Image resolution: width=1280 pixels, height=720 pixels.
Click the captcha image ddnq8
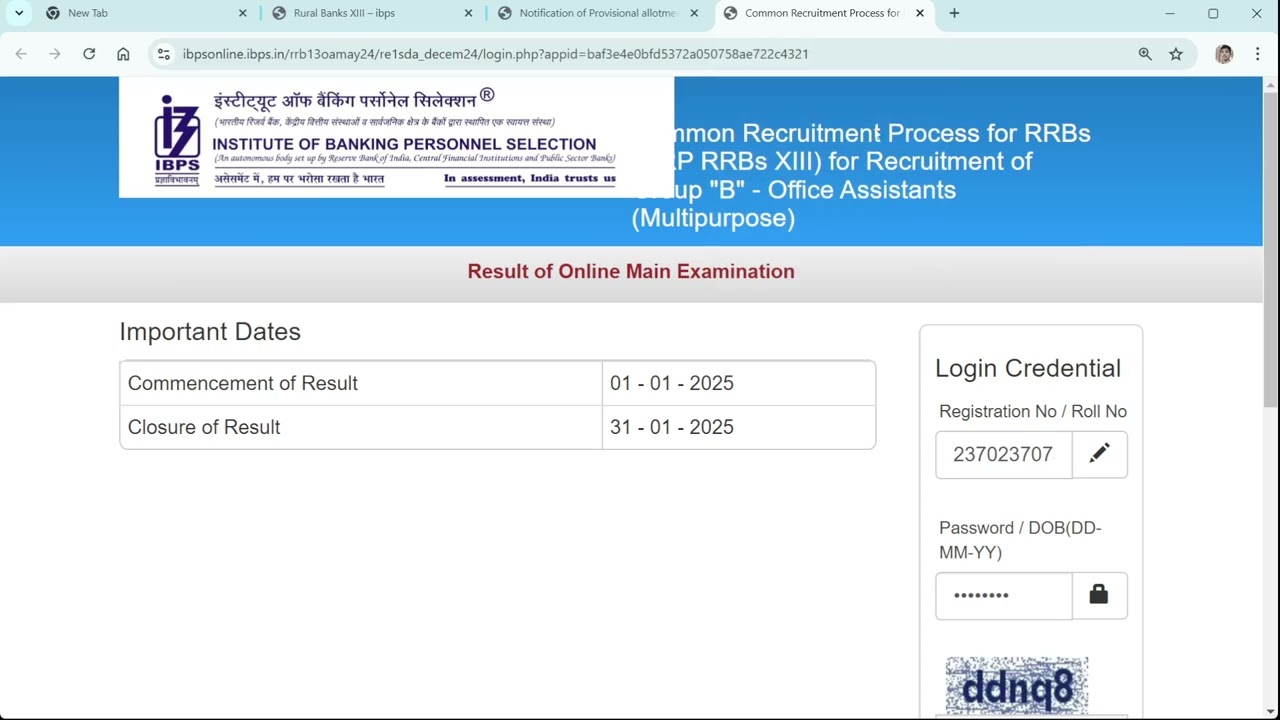[x=1017, y=686]
